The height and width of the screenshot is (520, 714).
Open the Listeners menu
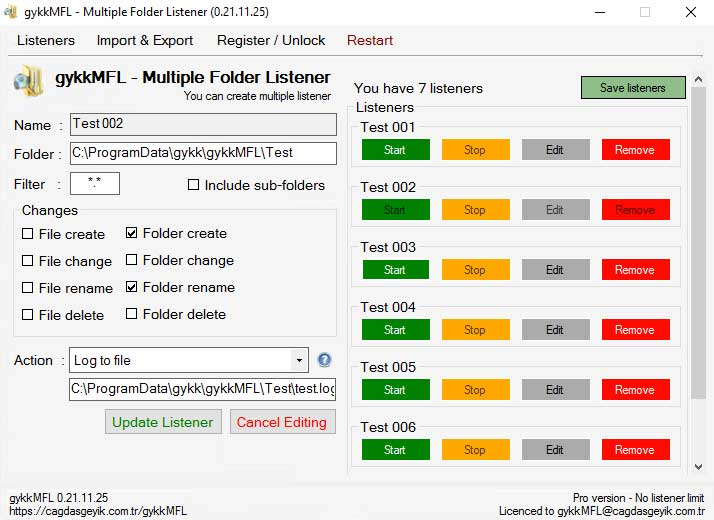point(46,40)
